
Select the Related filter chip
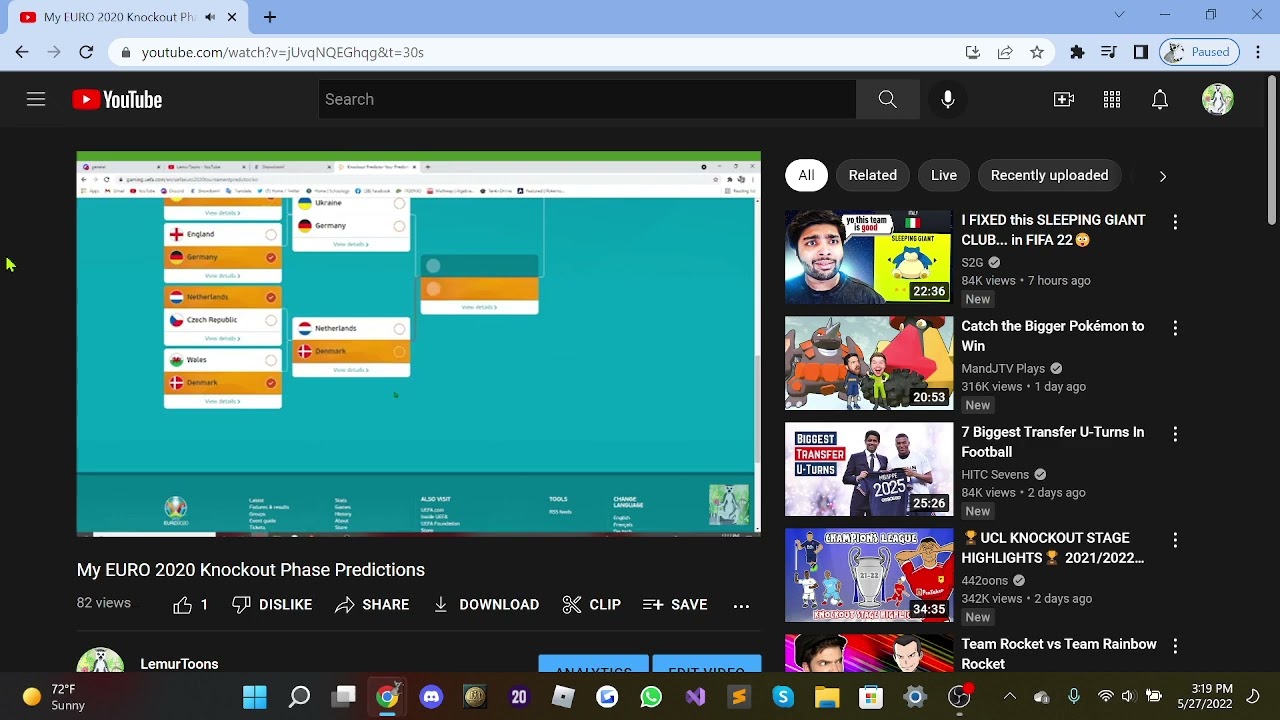point(873,175)
